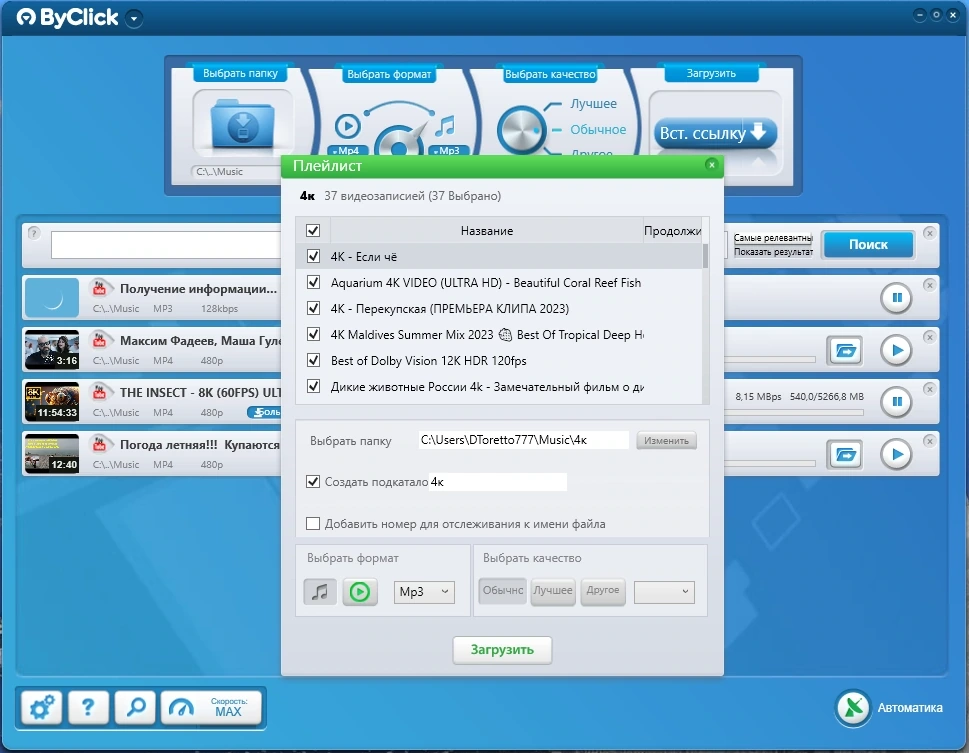Viewport: 969px width, 753px height.
Task: Select video format play button in dialog
Action: (x=360, y=592)
